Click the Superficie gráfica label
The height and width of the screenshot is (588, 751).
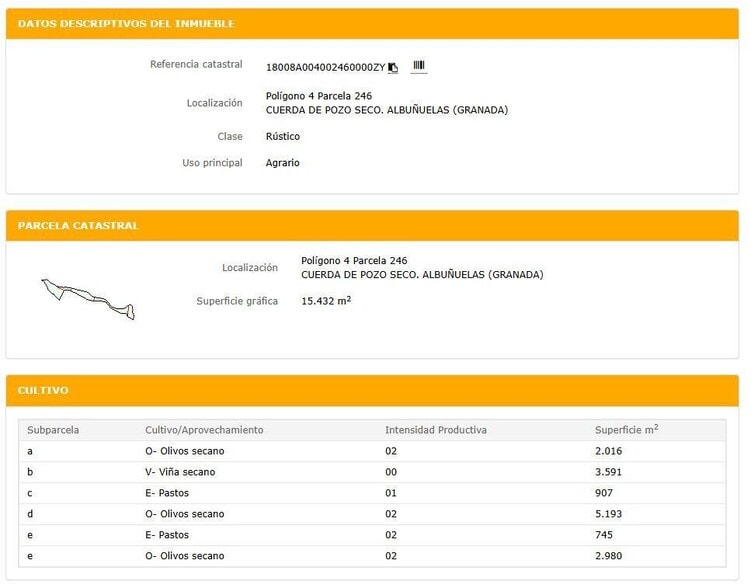(237, 301)
